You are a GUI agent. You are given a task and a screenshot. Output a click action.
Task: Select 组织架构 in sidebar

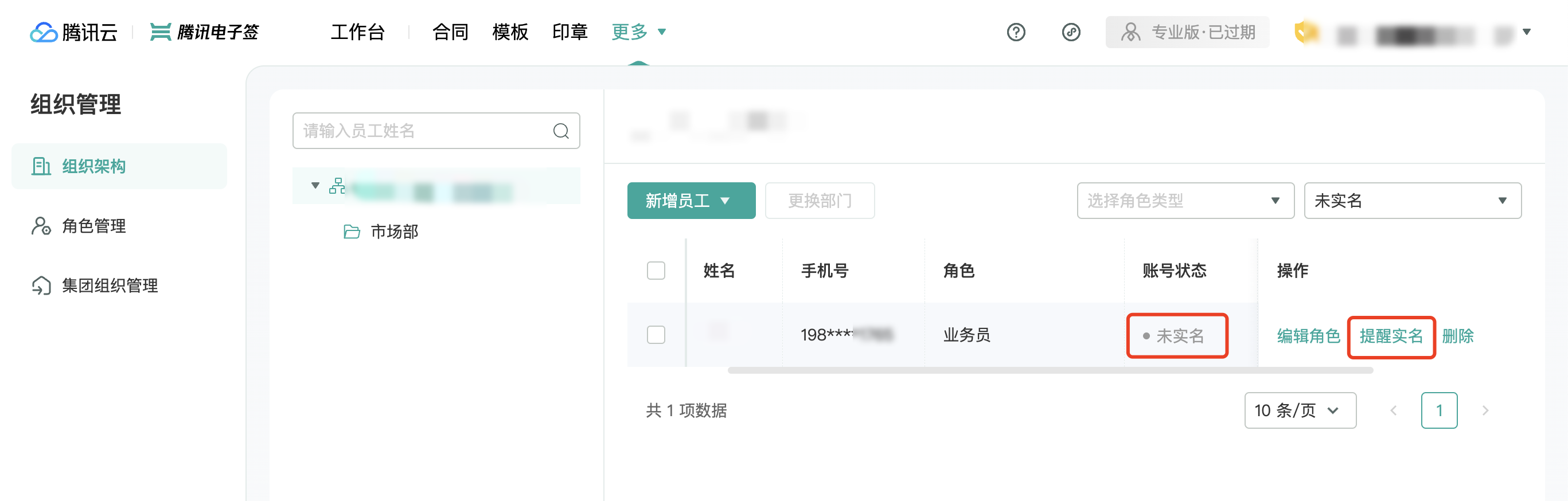tap(119, 166)
